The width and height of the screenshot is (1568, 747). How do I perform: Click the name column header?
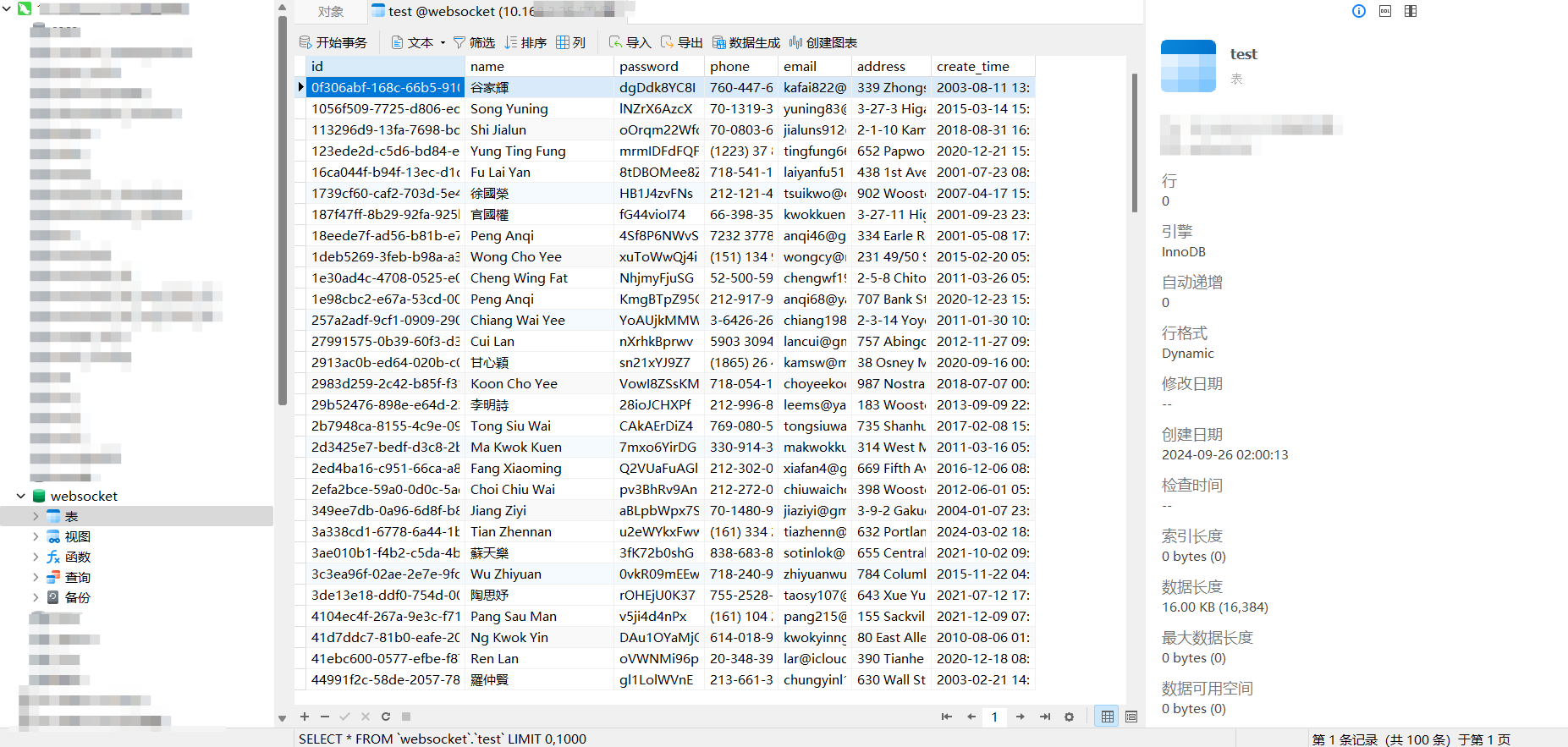point(539,66)
